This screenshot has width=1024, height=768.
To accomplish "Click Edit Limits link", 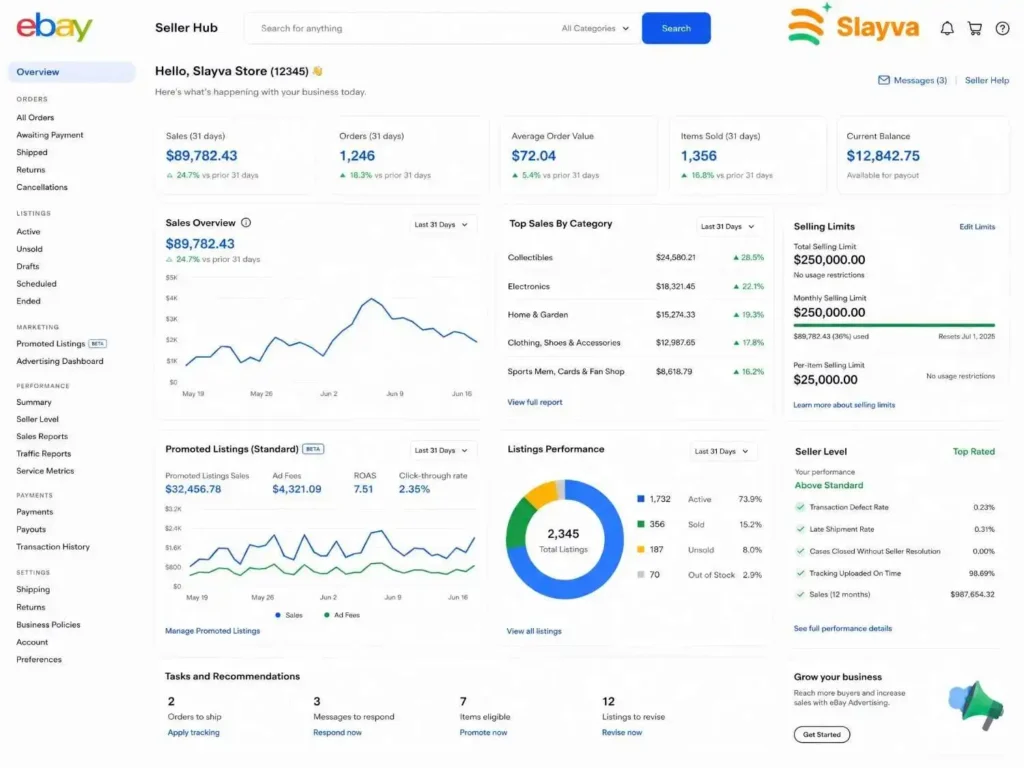I will pos(977,227).
